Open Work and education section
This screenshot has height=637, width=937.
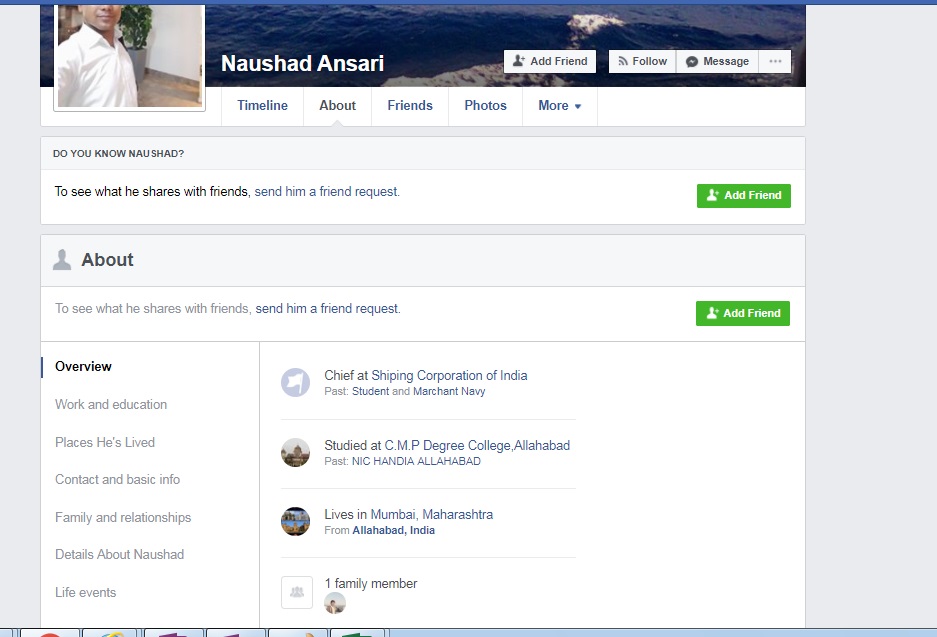tap(111, 405)
